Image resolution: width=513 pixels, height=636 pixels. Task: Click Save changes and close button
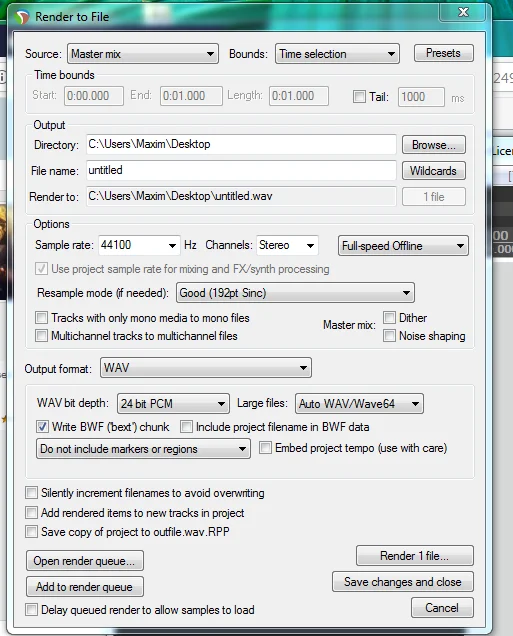tap(403, 582)
